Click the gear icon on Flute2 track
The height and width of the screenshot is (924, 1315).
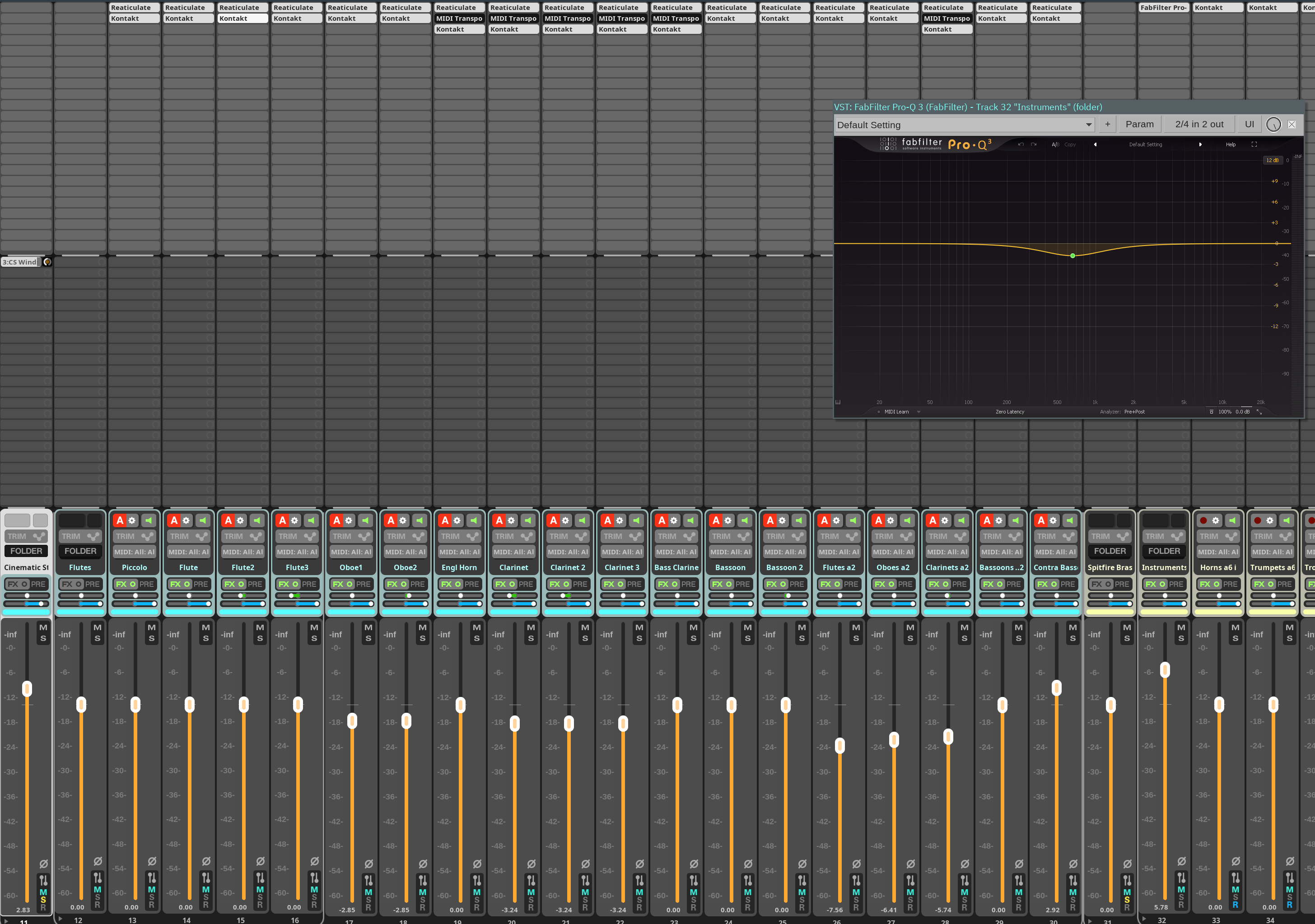[241, 520]
